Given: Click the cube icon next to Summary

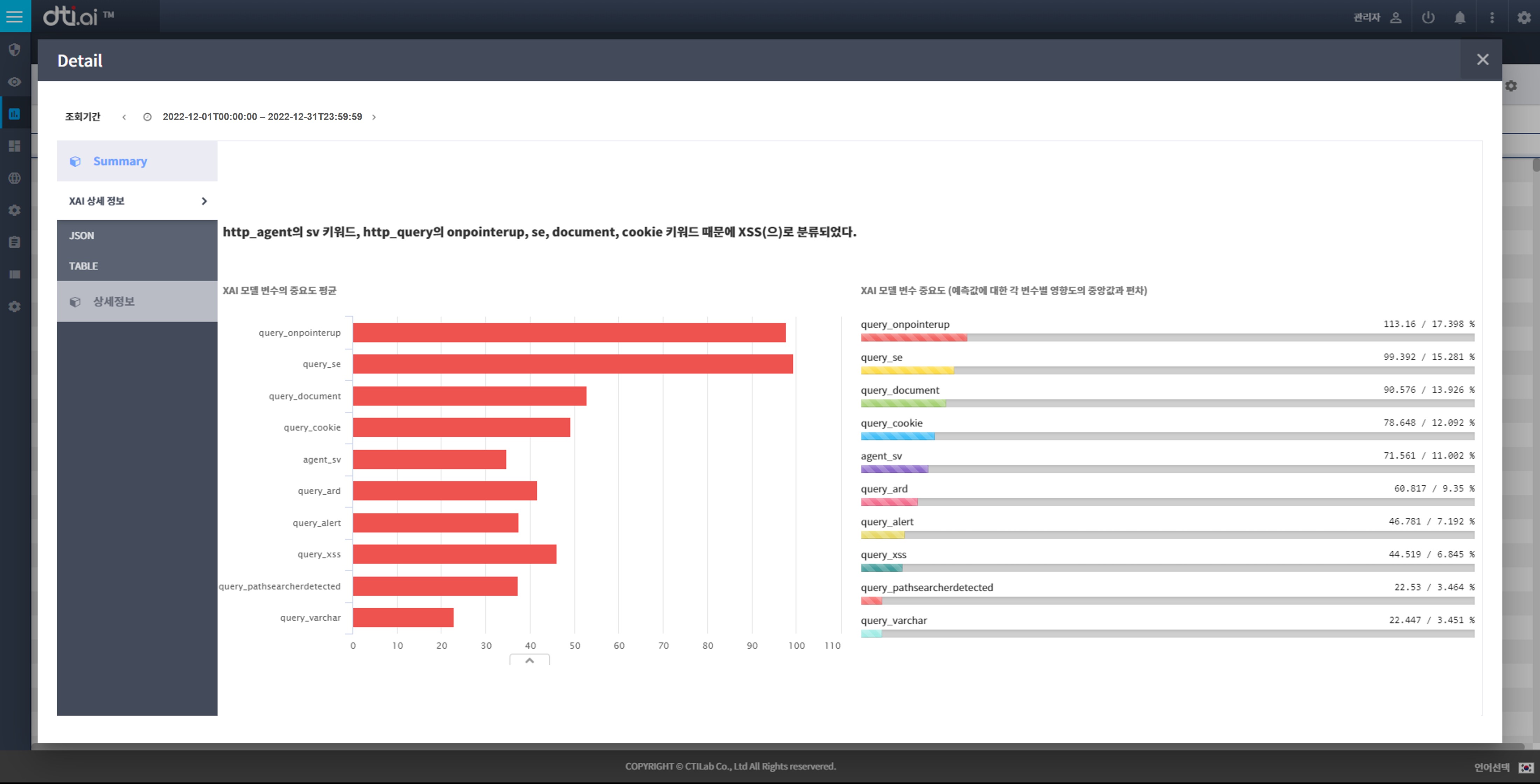Looking at the screenshot, I should click(x=75, y=161).
